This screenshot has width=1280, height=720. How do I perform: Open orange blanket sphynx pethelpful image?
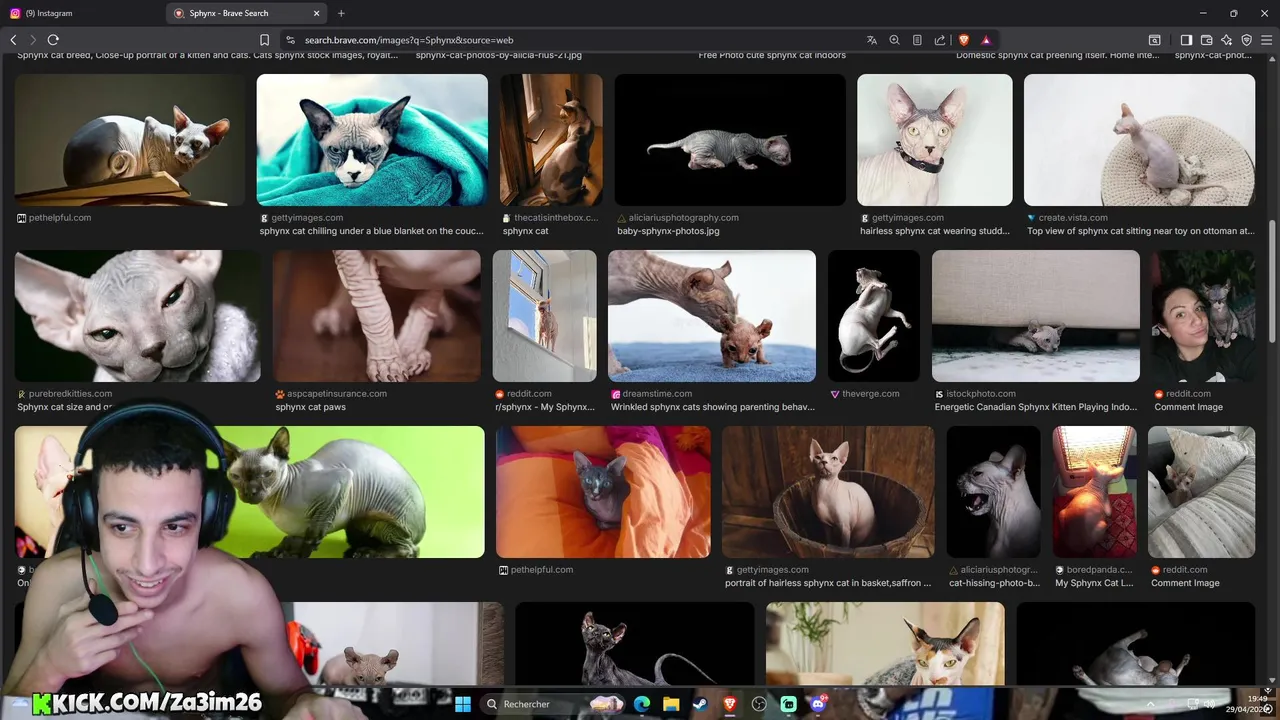[604, 492]
